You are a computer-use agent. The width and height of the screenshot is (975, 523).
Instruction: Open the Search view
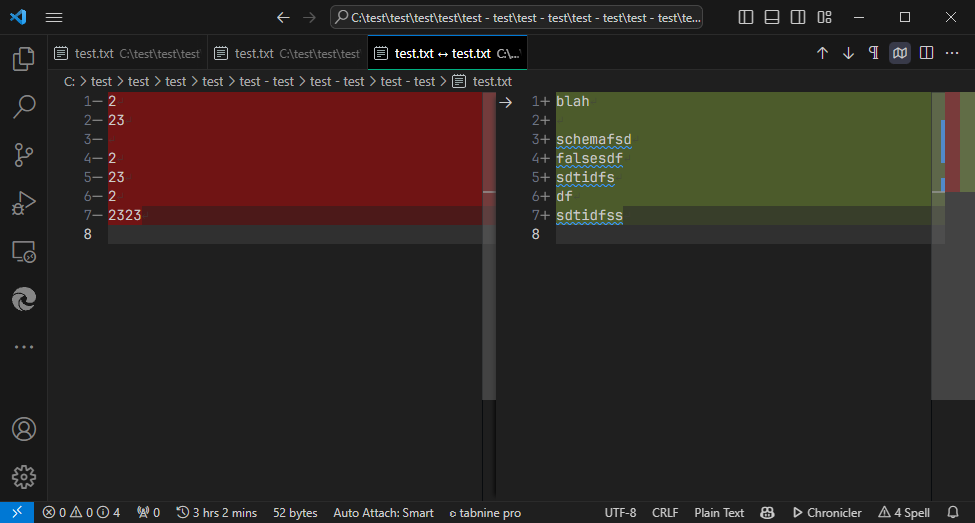[24, 107]
